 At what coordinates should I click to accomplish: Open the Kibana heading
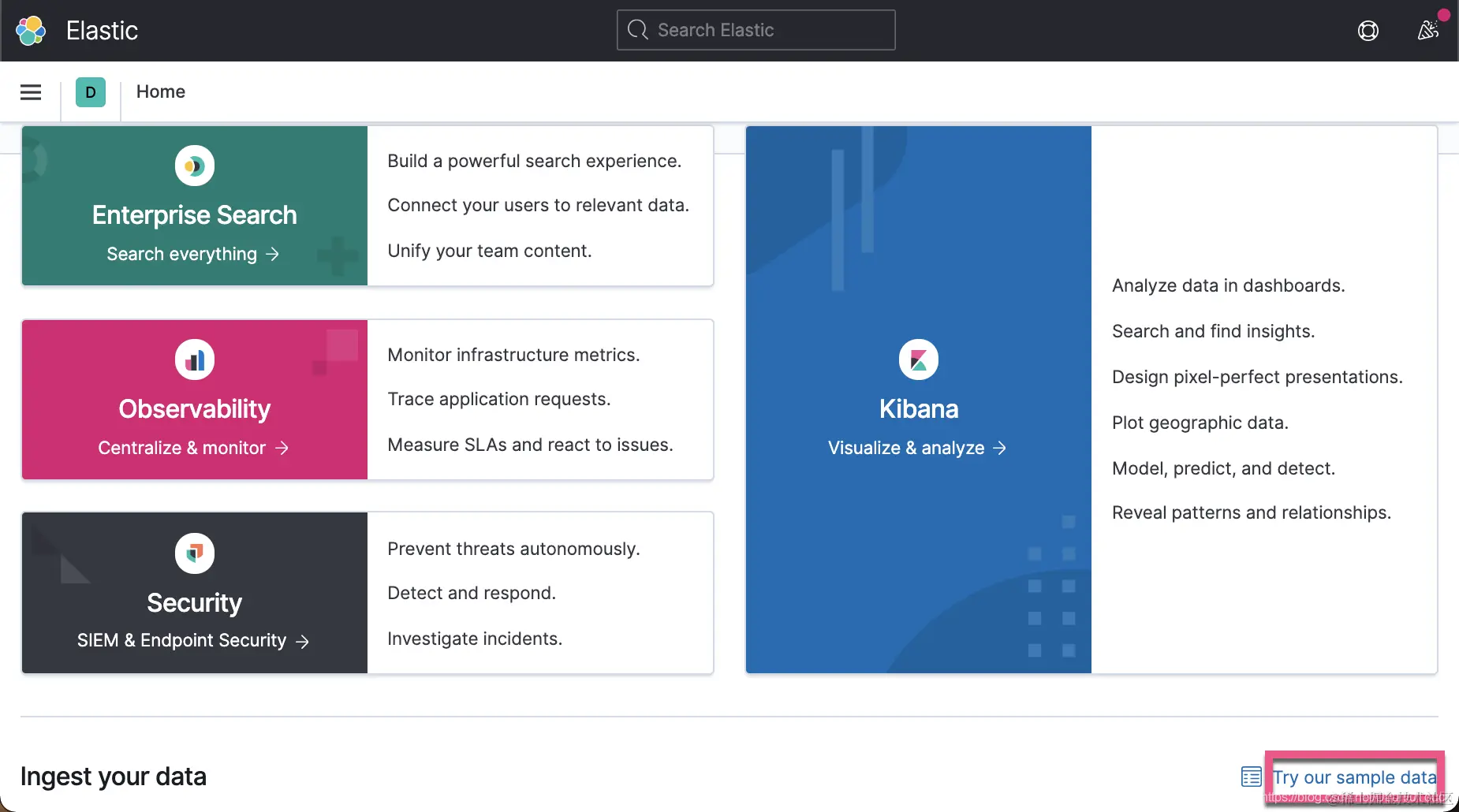(x=919, y=409)
